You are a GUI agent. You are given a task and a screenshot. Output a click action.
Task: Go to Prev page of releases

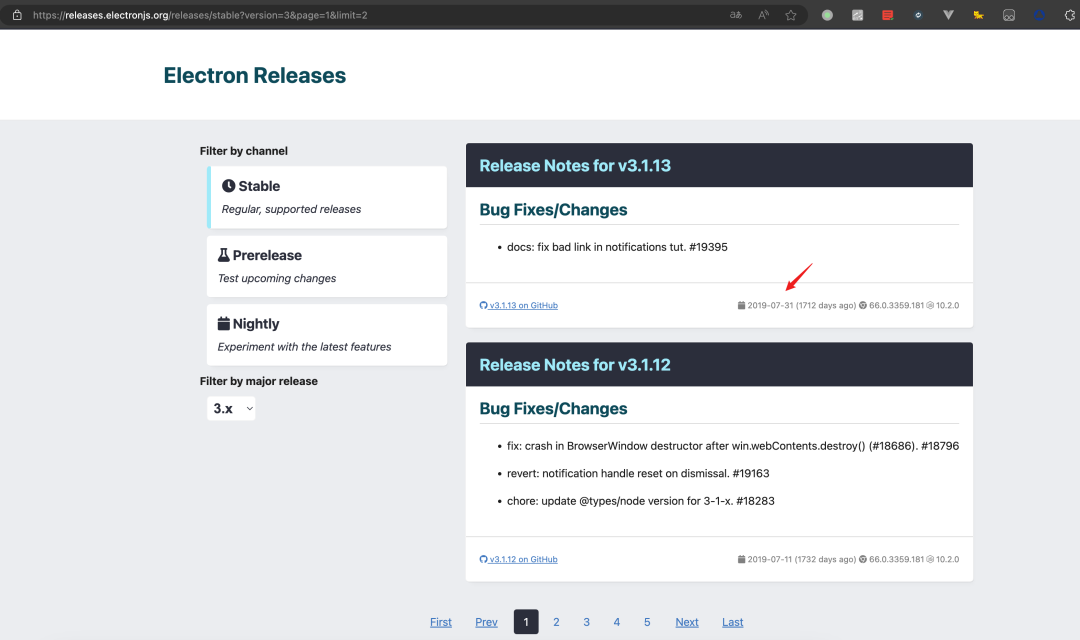coord(486,622)
